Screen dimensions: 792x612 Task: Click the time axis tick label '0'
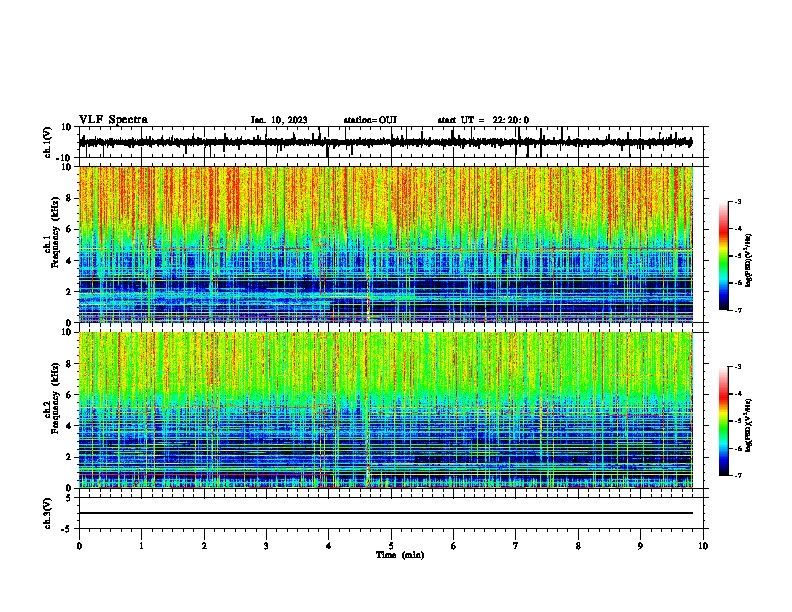(x=79, y=546)
